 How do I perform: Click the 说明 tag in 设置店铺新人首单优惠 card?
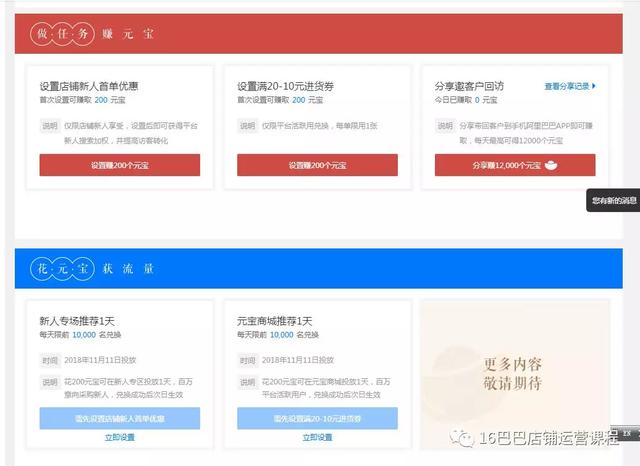click(50, 126)
